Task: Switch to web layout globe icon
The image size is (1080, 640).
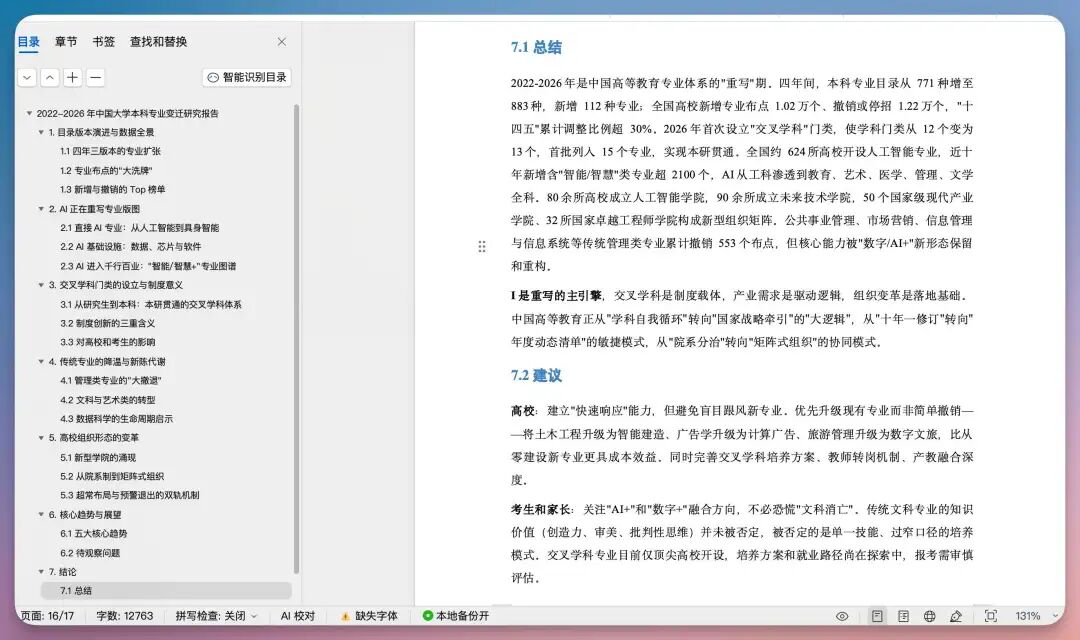Action: [x=929, y=616]
